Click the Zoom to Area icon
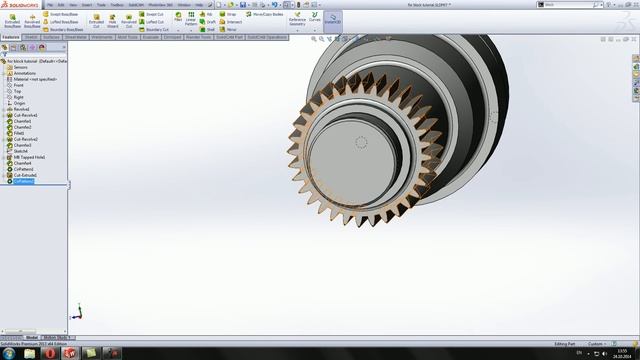The width and height of the screenshot is (640, 360). coord(322,39)
